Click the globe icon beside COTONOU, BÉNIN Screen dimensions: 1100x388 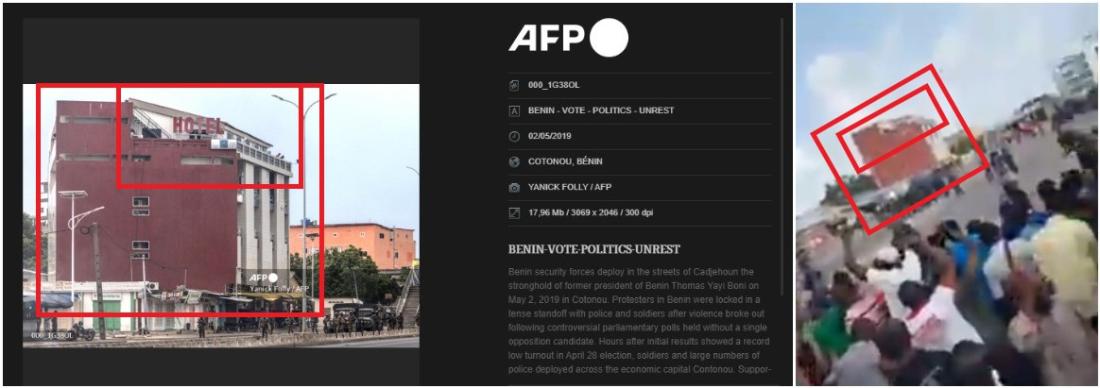[x=514, y=162]
